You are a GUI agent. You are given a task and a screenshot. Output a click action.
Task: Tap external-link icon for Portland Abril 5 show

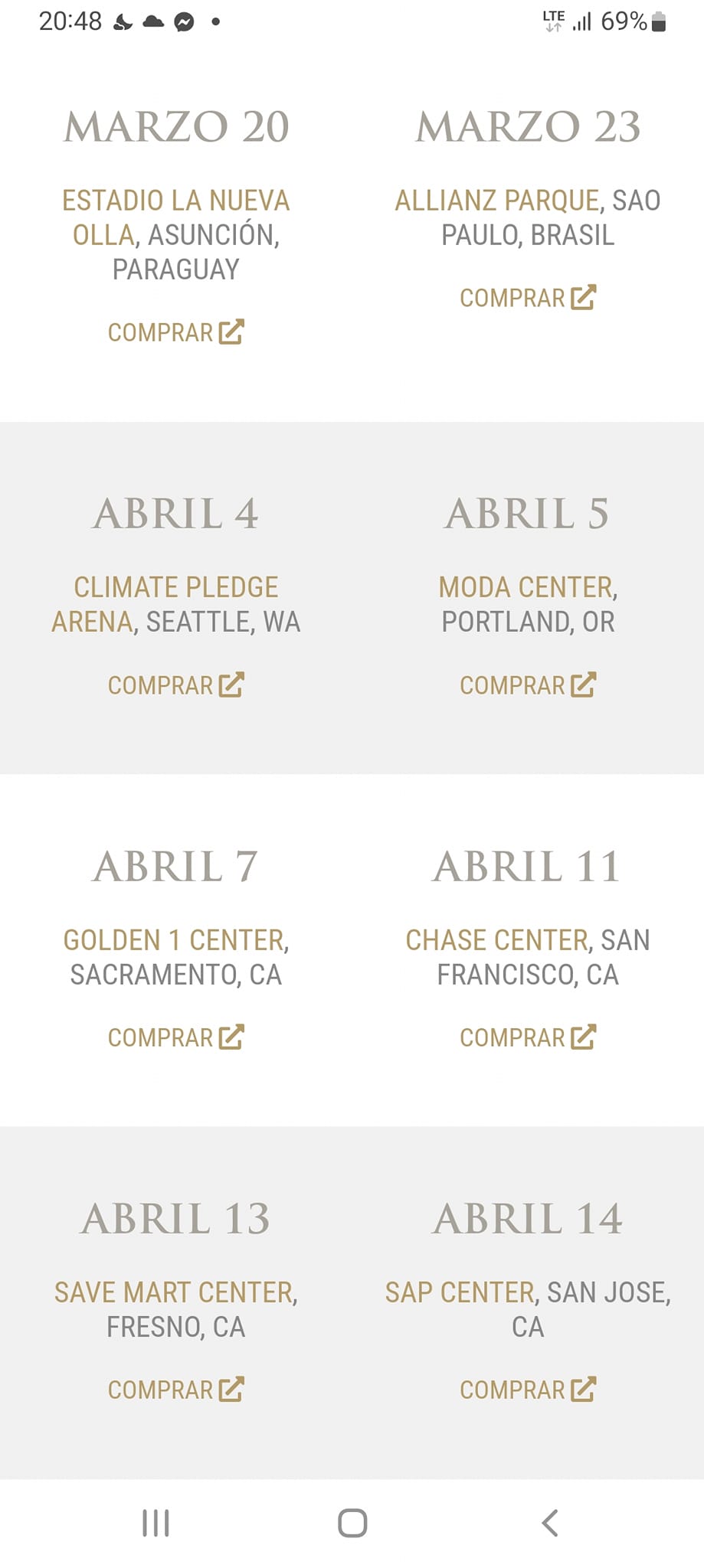pos(583,685)
